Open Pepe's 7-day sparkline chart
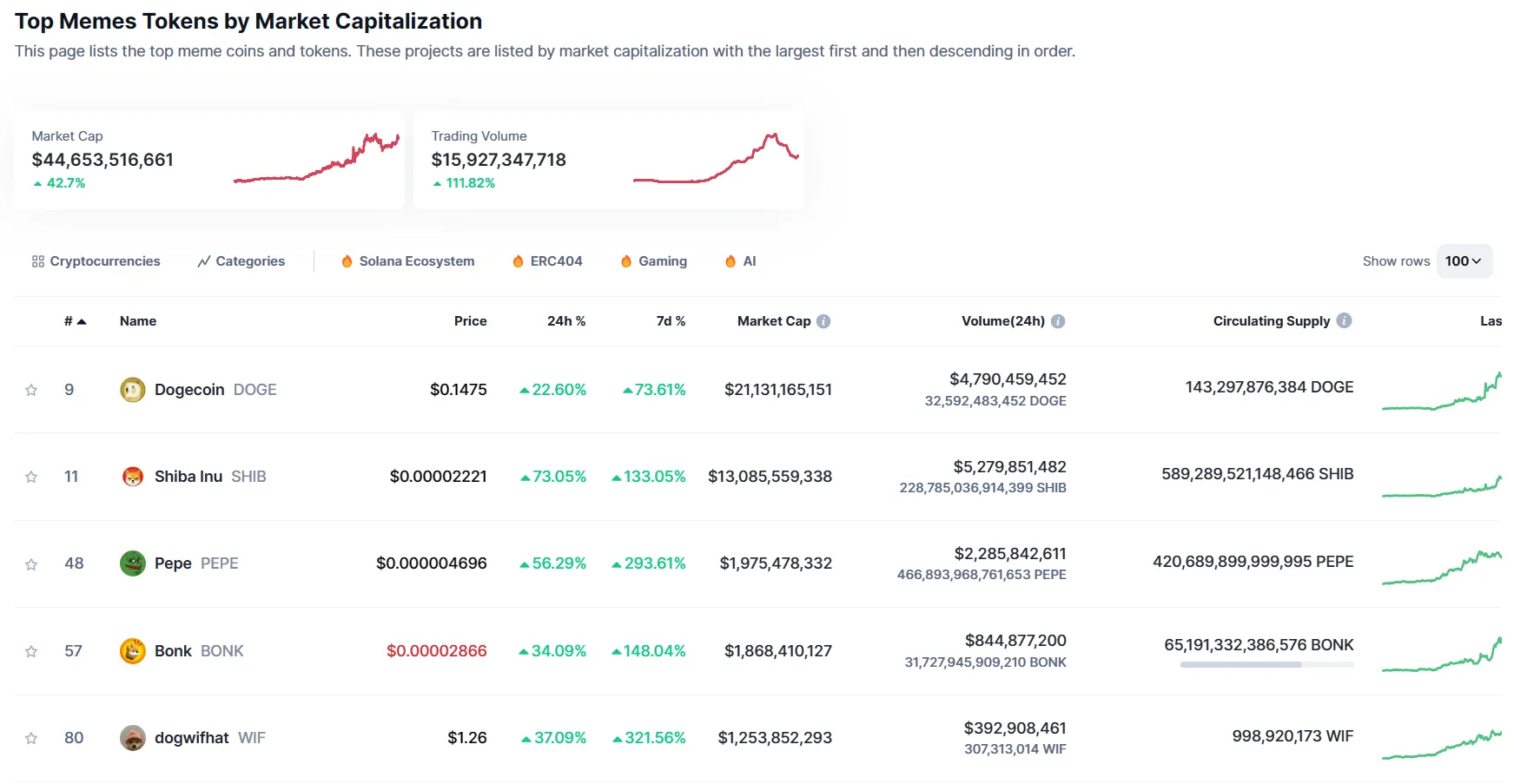Viewport: 1514px width, 784px height. coord(1442,567)
